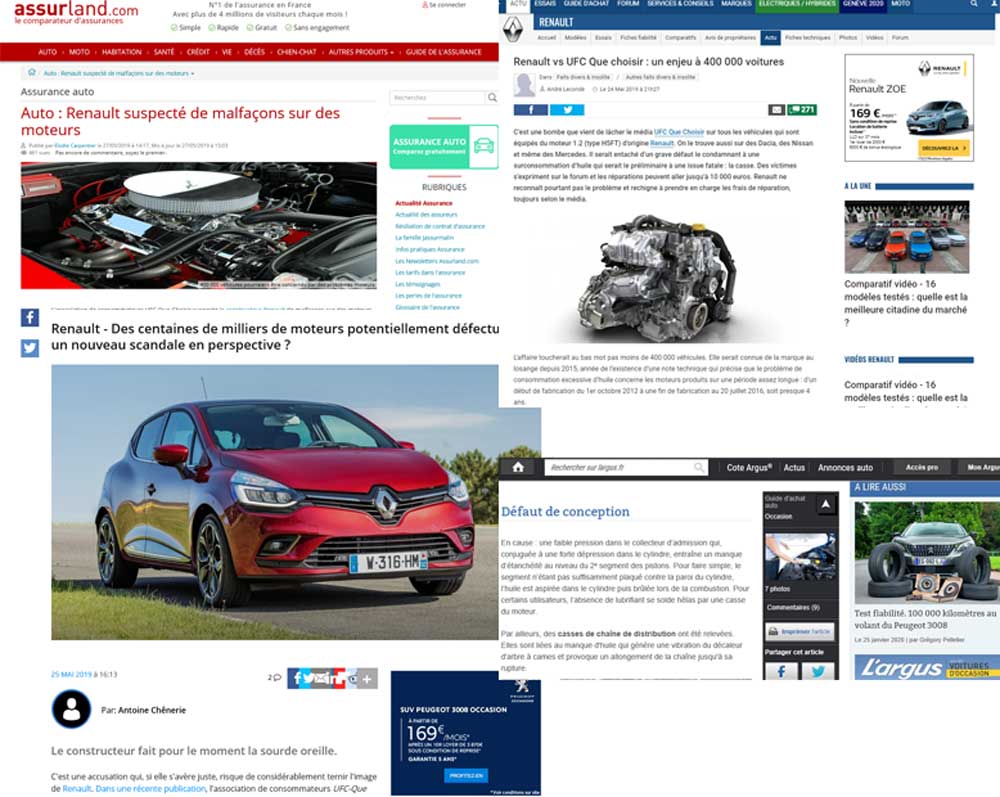Click the Accès pro button
This screenshot has height=797, width=1000.
click(x=922, y=467)
